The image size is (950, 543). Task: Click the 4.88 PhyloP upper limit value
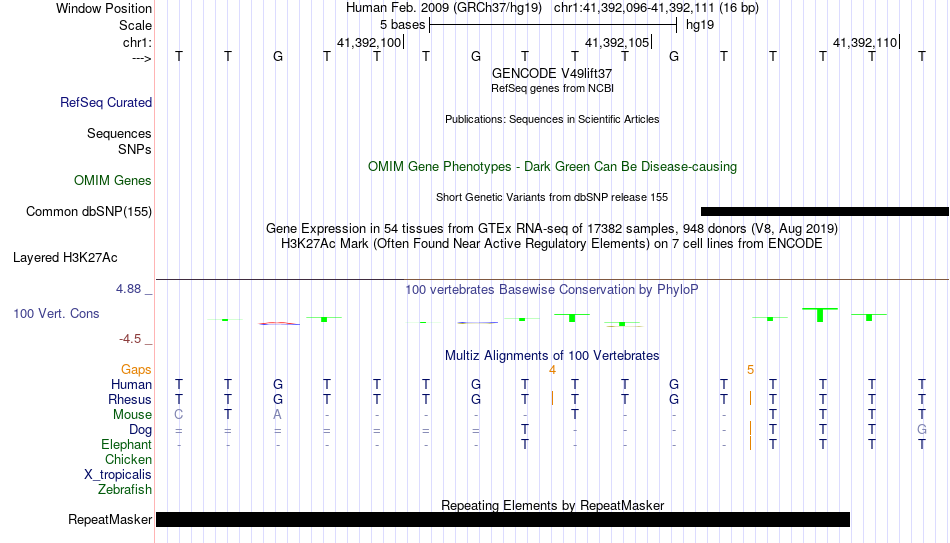(x=128, y=289)
